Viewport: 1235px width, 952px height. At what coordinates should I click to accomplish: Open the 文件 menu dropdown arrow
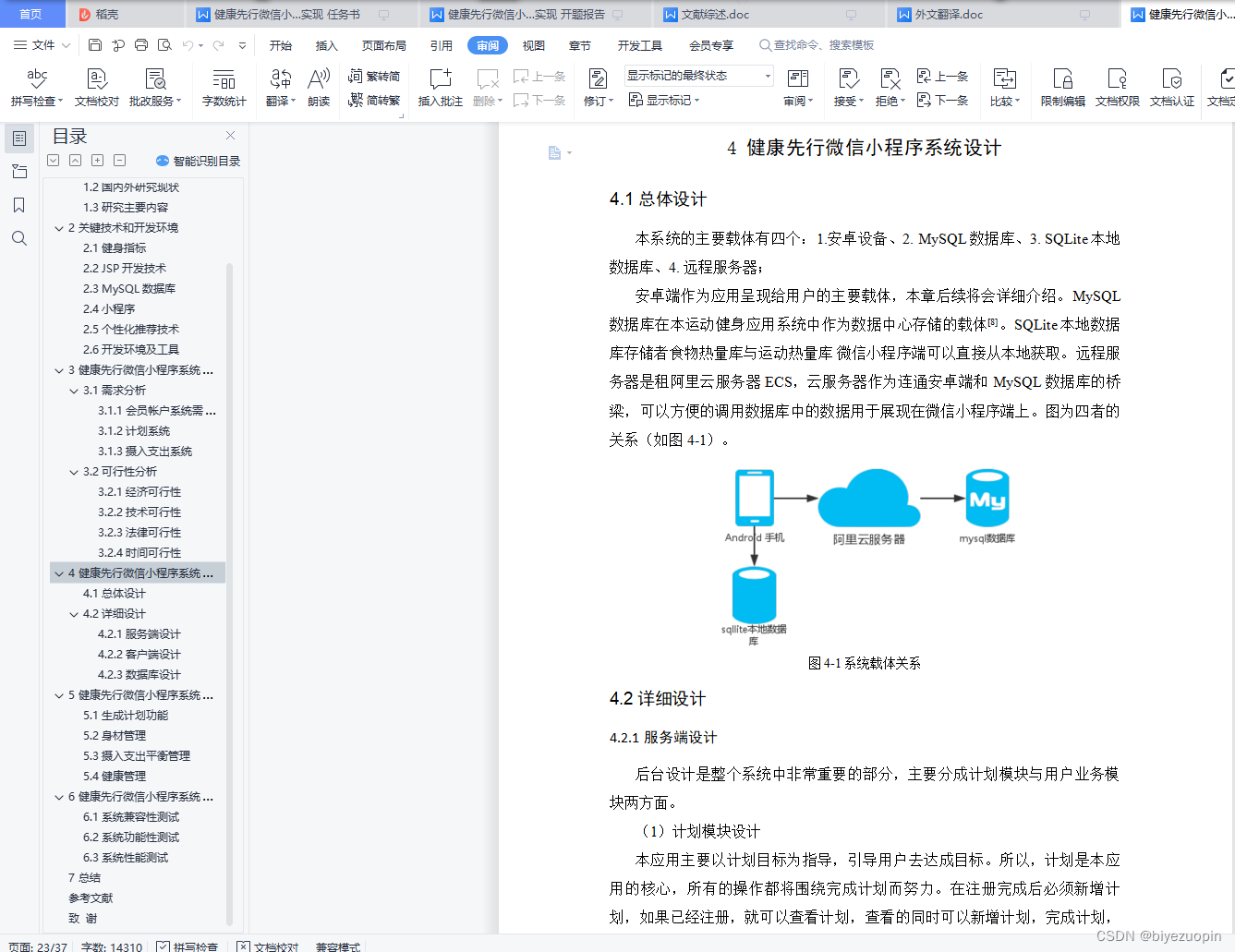tap(66, 45)
